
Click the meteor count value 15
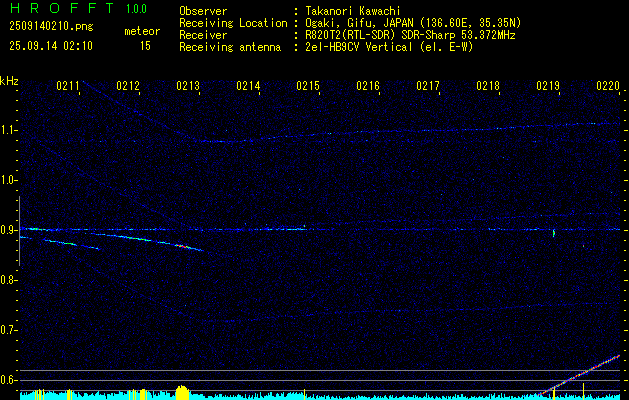point(145,45)
